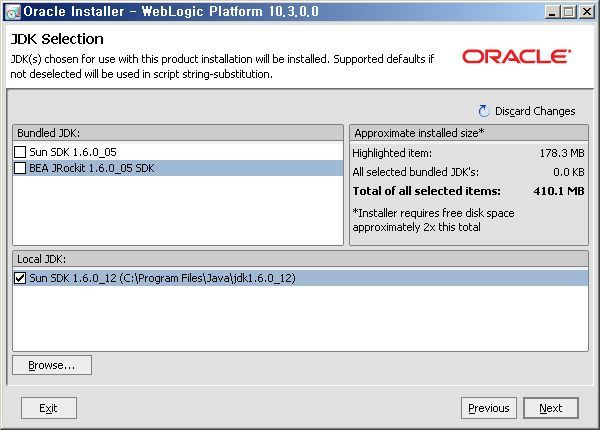
Task: Click the 'Local JDK:' list header
Action: coord(300,259)
